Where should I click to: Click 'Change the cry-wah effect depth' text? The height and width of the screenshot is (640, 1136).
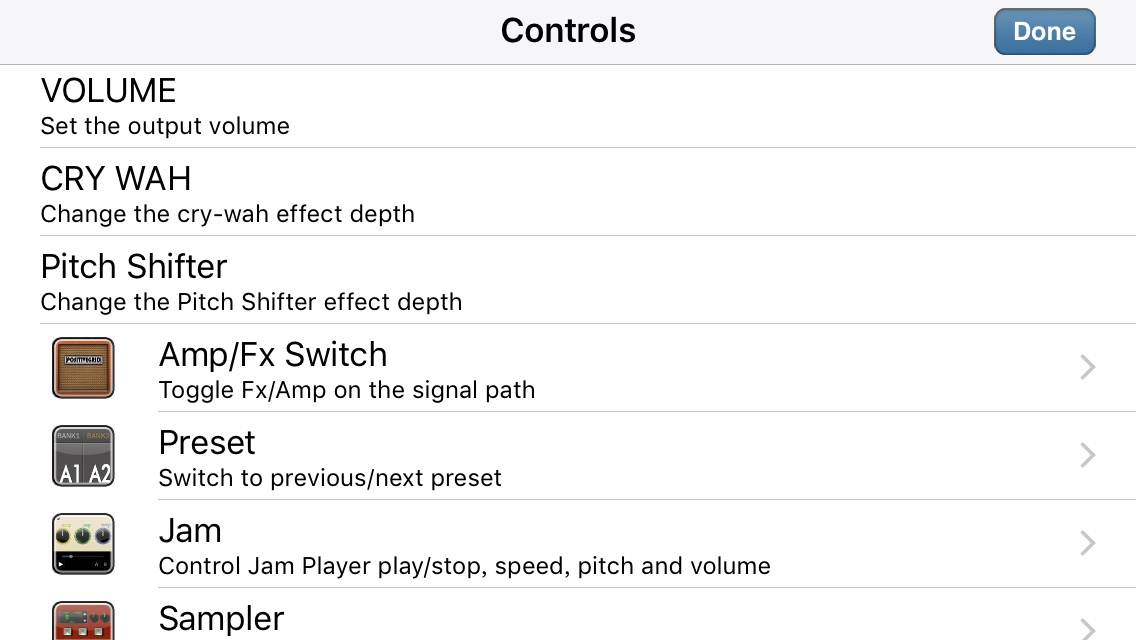coord(227,215)
